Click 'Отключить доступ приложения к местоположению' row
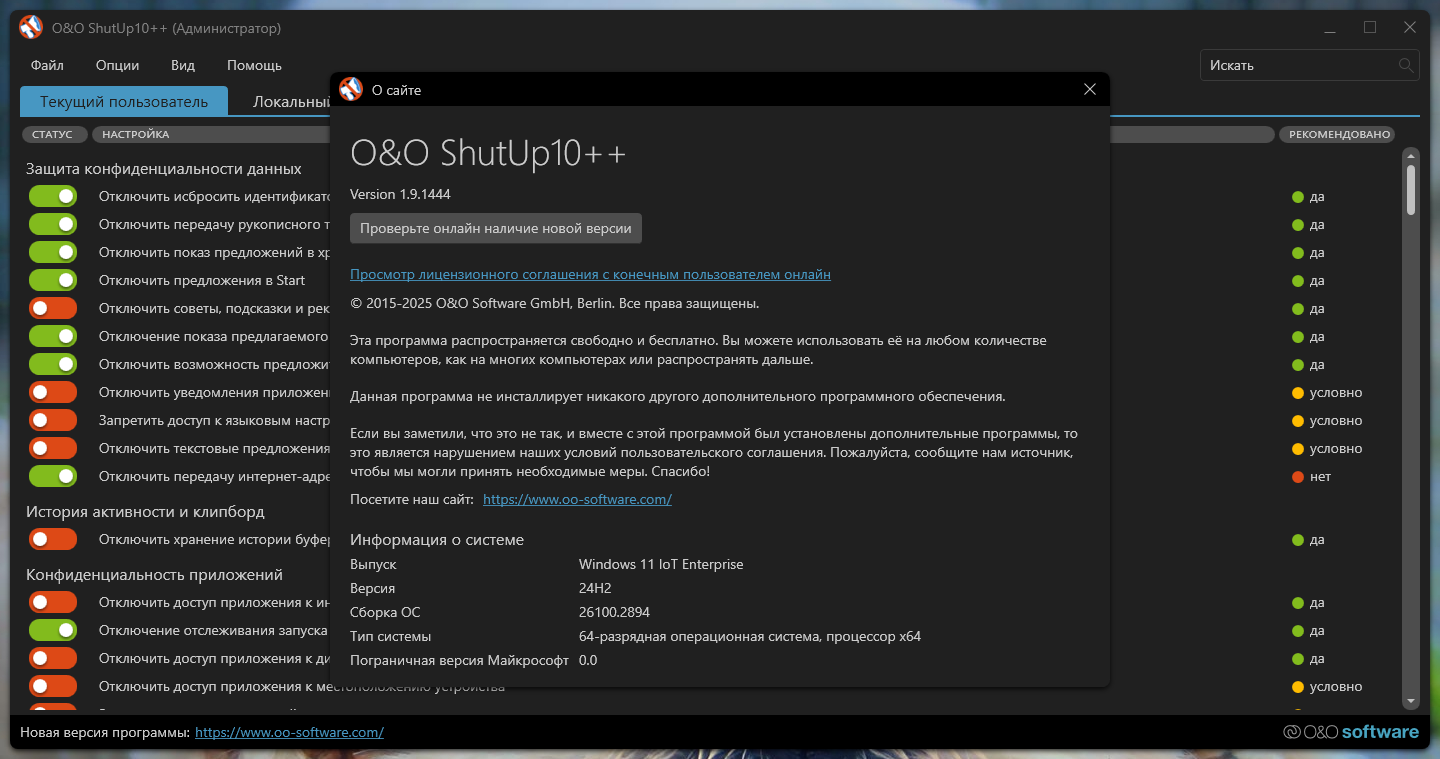Image resolution: width=1440 pixels, height=759 pixels. pos(302,687)
